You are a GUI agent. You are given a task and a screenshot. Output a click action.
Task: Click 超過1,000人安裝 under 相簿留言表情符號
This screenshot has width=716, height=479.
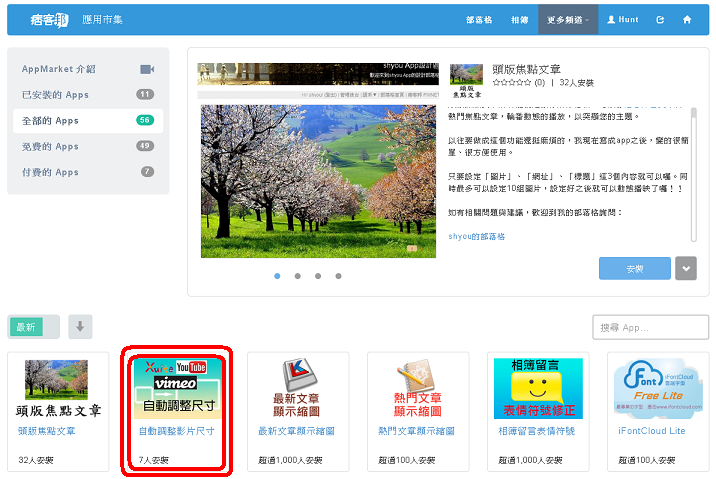530,460
